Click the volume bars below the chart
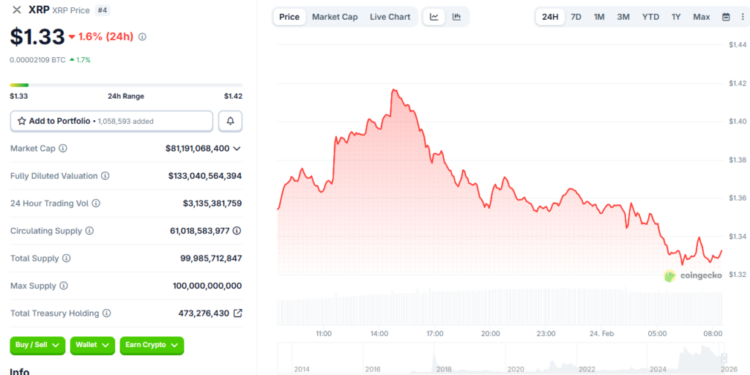The image size is (750, 375). [499, 306]
